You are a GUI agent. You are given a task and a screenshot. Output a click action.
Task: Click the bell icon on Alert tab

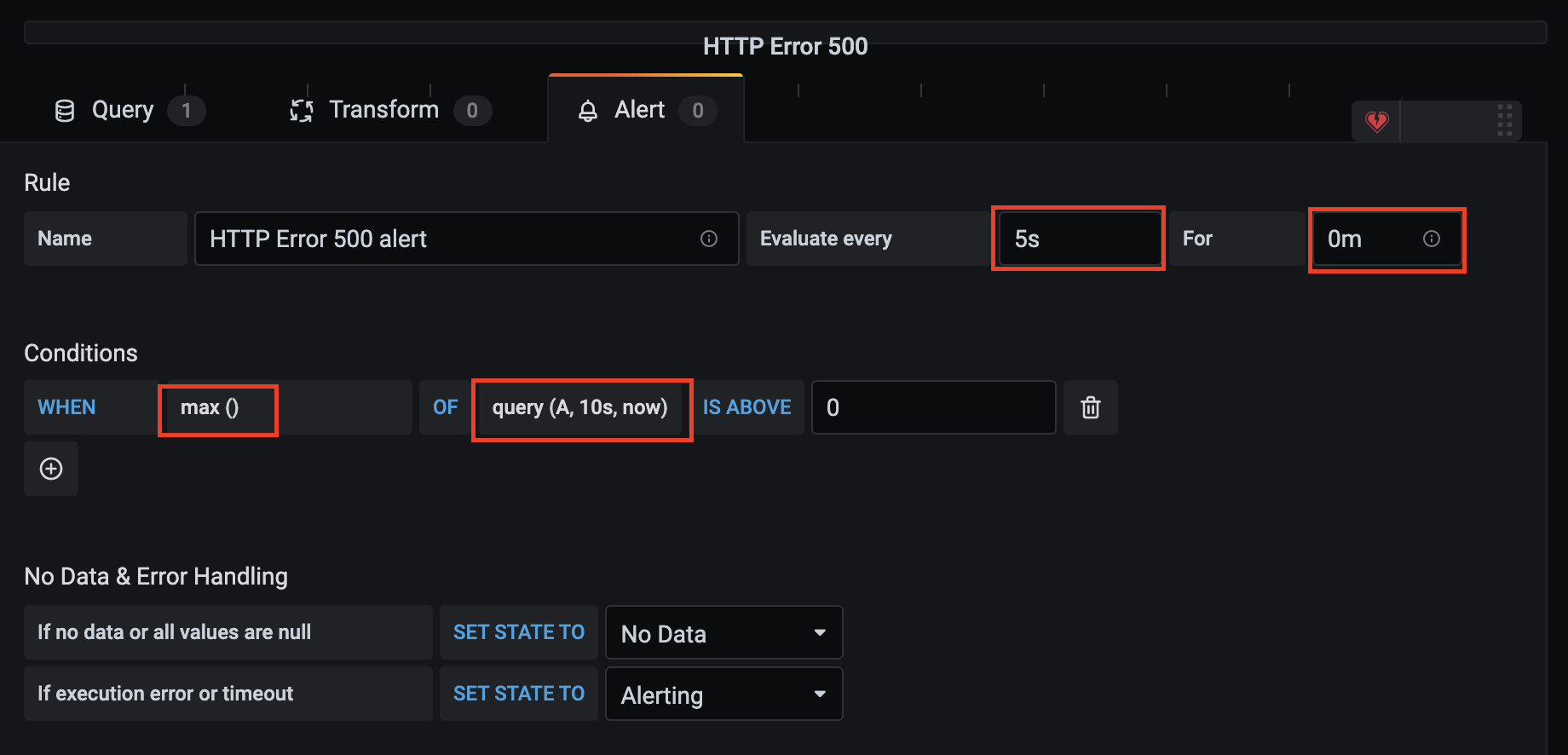click(x=588, y=111)
